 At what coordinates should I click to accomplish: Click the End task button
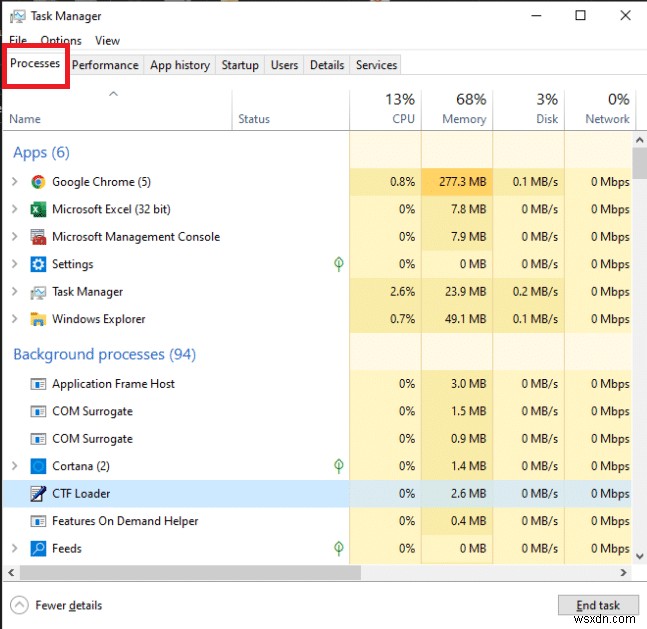(598, 605)
